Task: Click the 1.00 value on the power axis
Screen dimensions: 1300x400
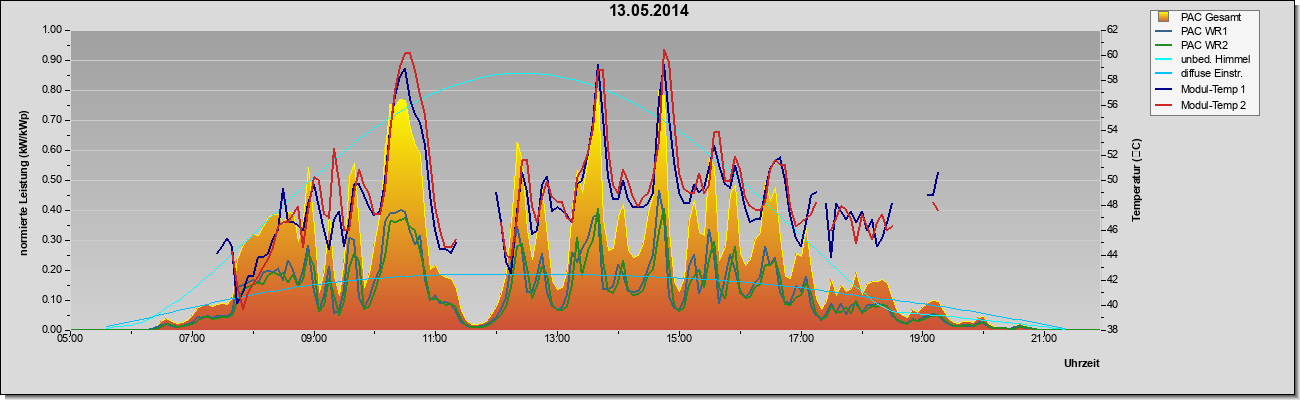Action: (51, 30)
